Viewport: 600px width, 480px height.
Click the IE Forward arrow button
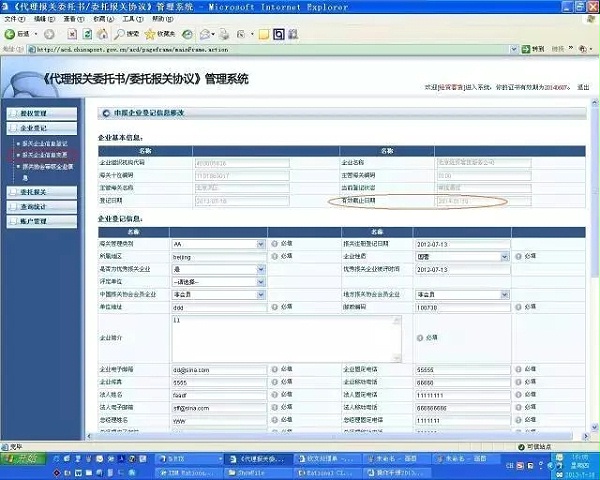[x=49, y=34]
